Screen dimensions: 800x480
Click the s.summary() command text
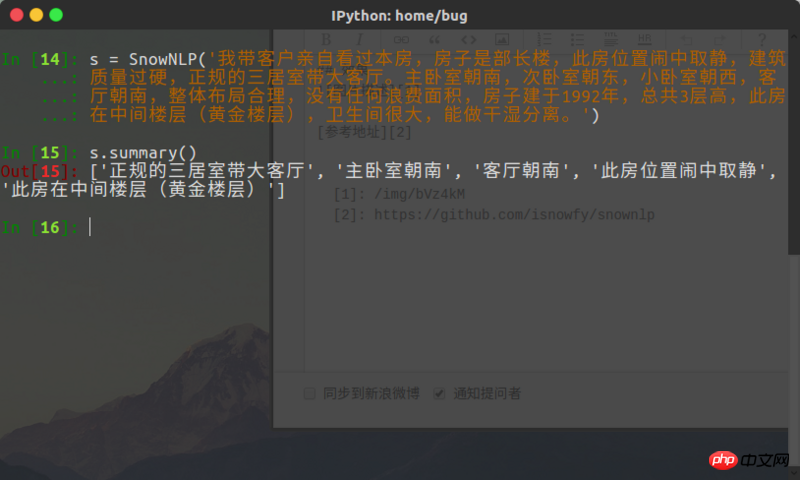tap(143, 153)
